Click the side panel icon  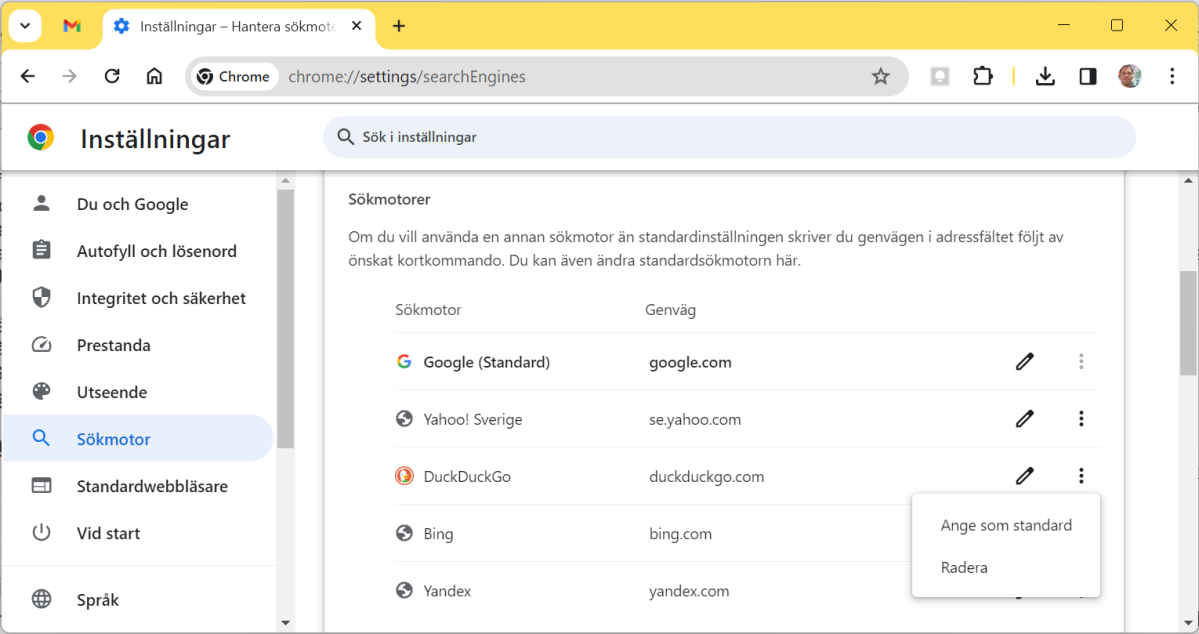point(1088,75)
